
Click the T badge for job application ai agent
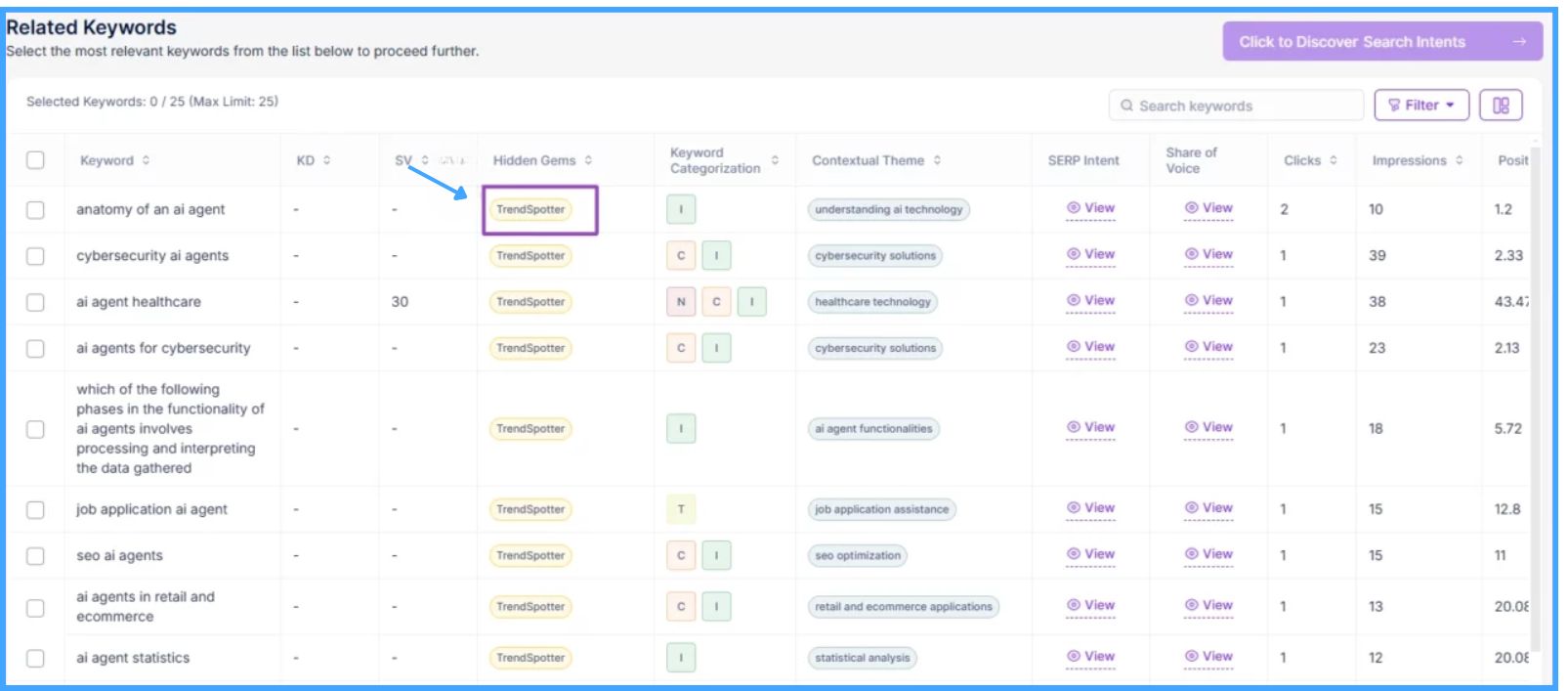[x=681, y=509]
